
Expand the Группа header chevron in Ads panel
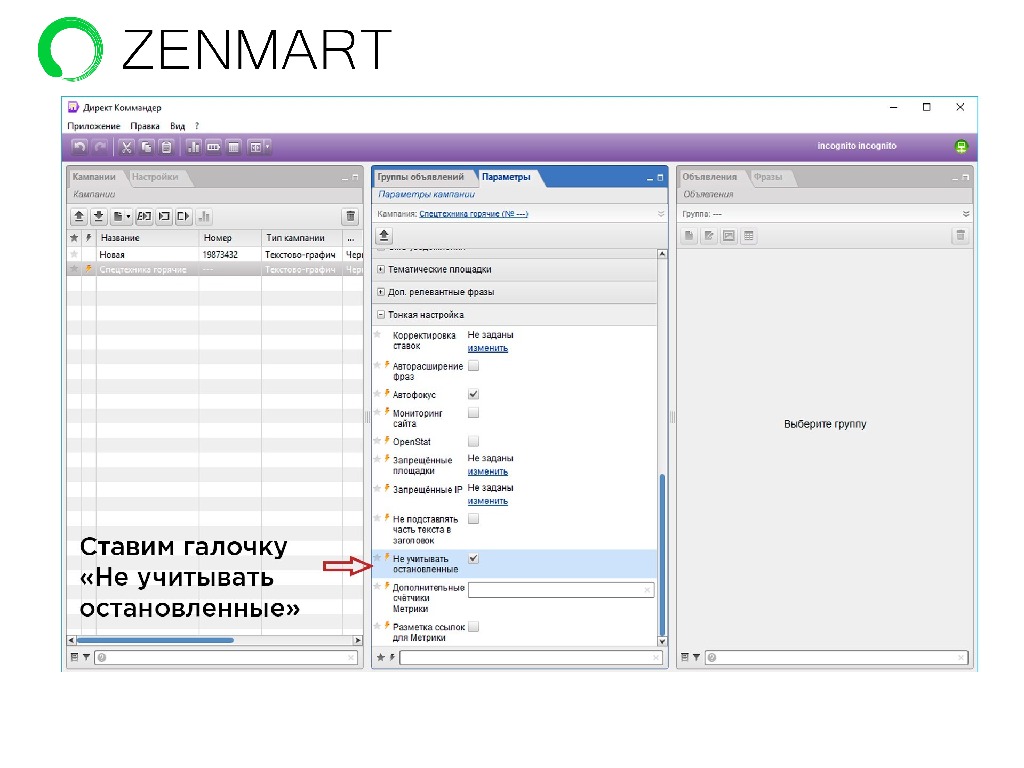pyautogui.click(x=966, y=214)
